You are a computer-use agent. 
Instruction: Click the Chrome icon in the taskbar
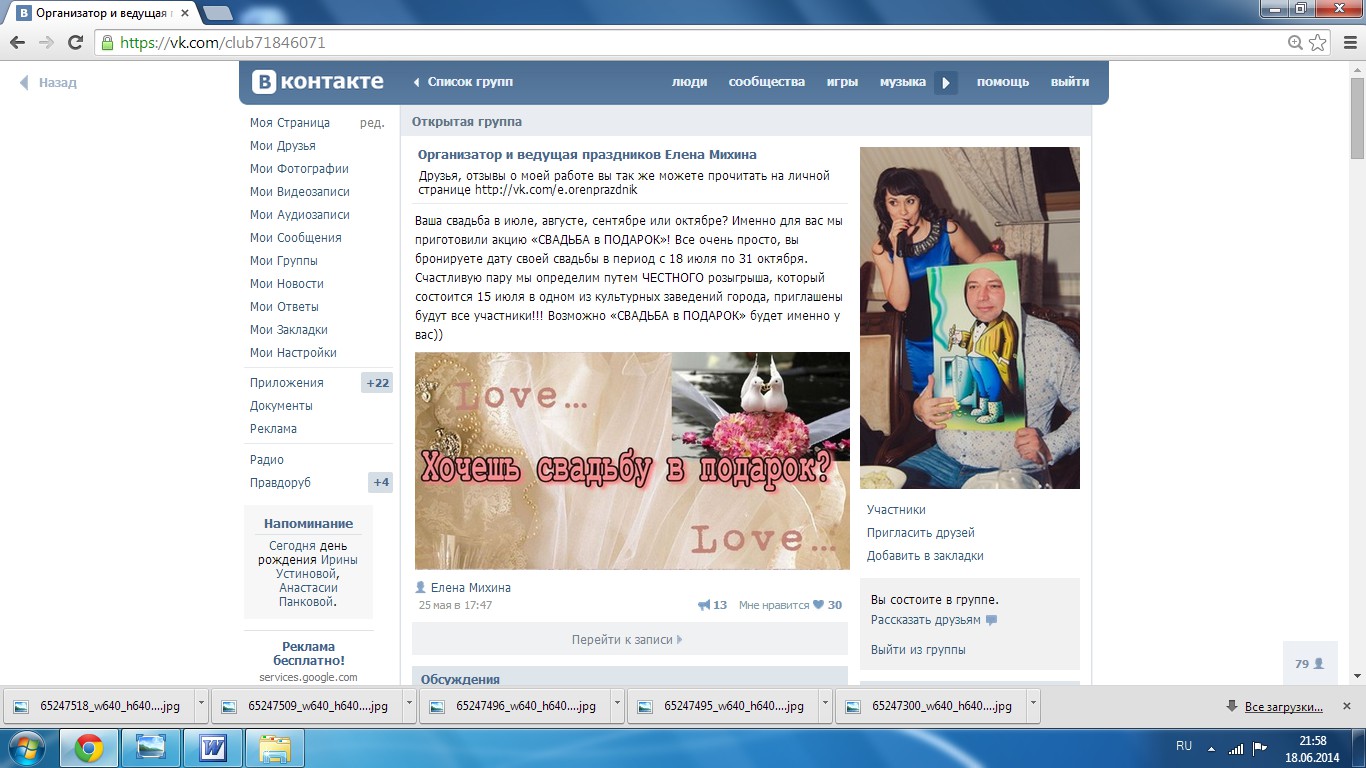click(x=89, y=748)
